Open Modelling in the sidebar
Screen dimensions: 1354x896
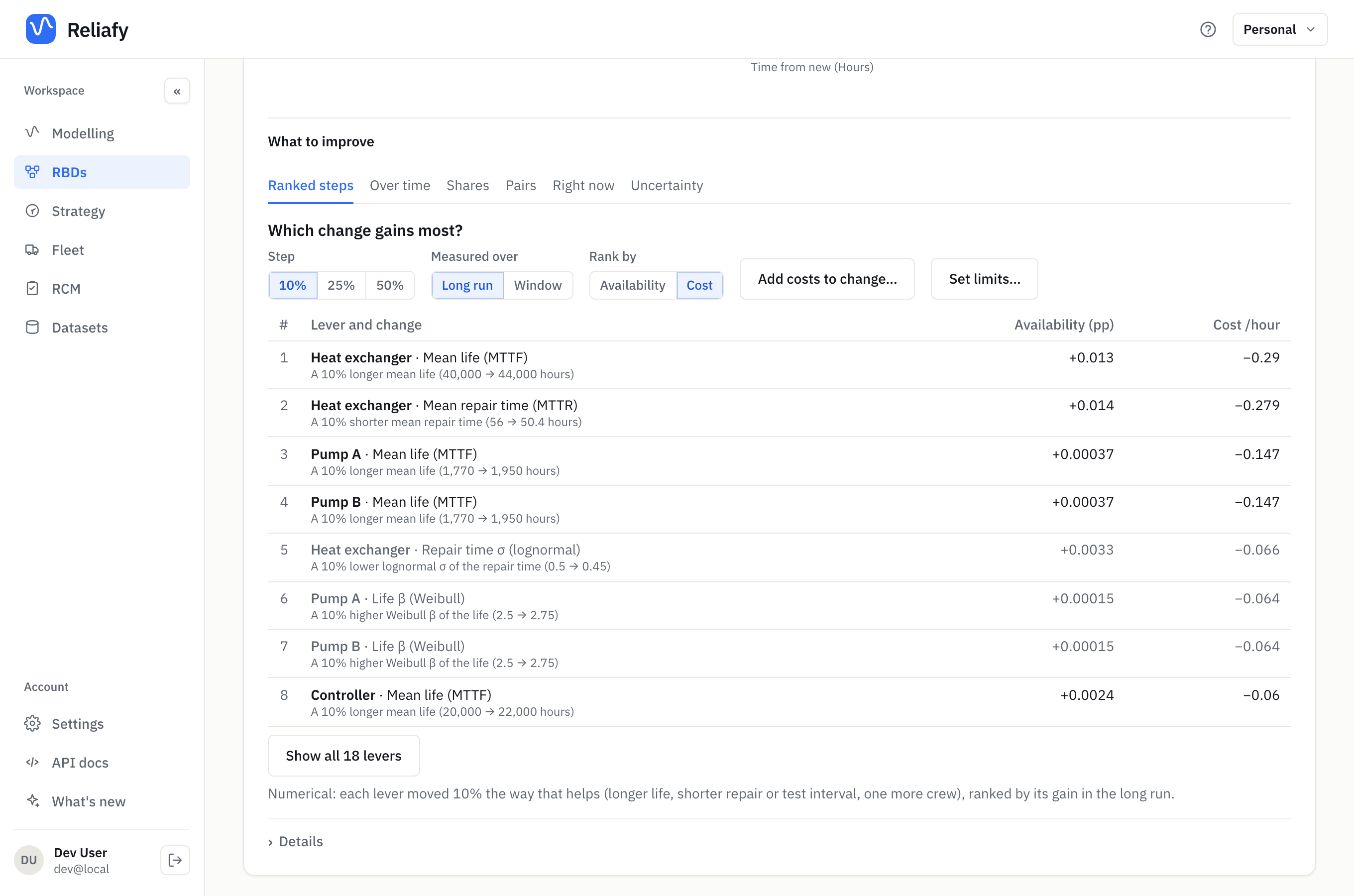pos(102,133)
